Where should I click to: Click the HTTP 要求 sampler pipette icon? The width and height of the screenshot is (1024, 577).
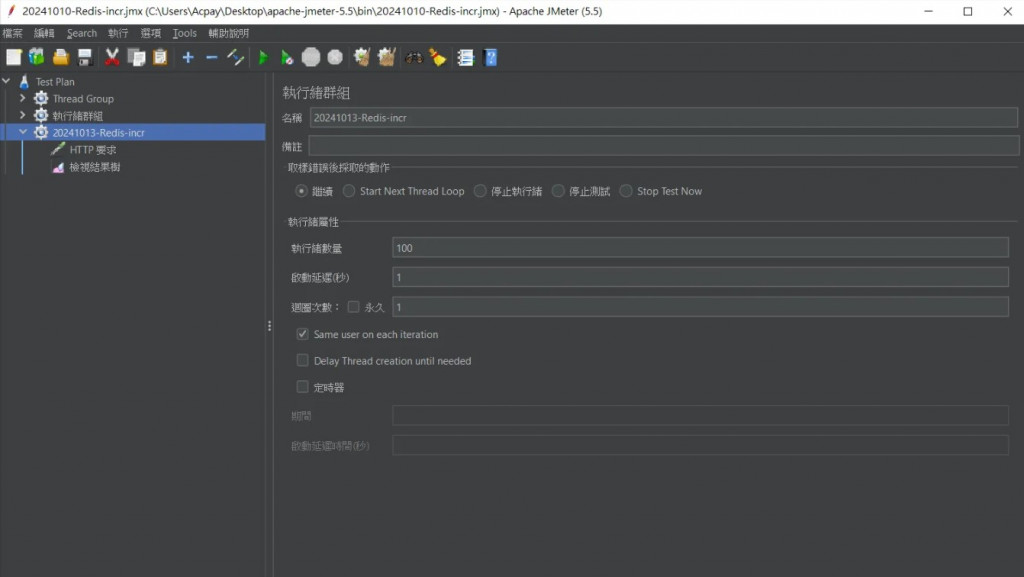(x=58, y=149)
